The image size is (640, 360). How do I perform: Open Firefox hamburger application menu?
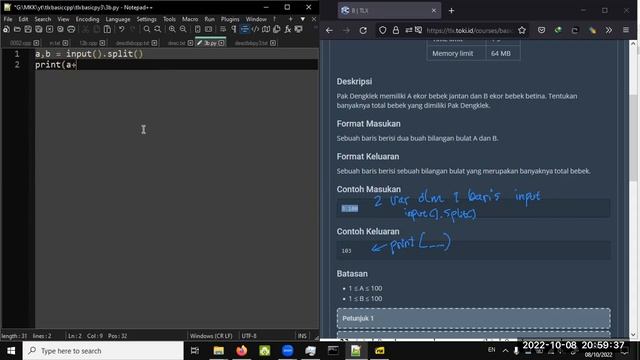[x=626, y=30]
